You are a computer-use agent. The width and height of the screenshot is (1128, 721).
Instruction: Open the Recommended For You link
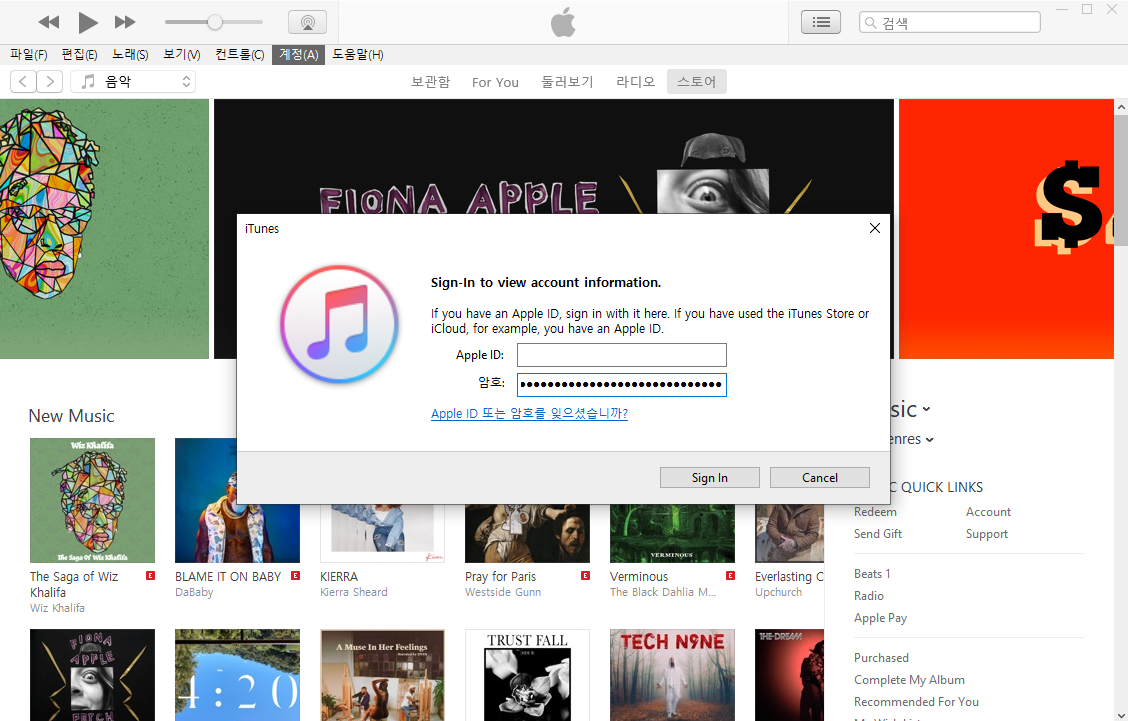click(916, 702)
